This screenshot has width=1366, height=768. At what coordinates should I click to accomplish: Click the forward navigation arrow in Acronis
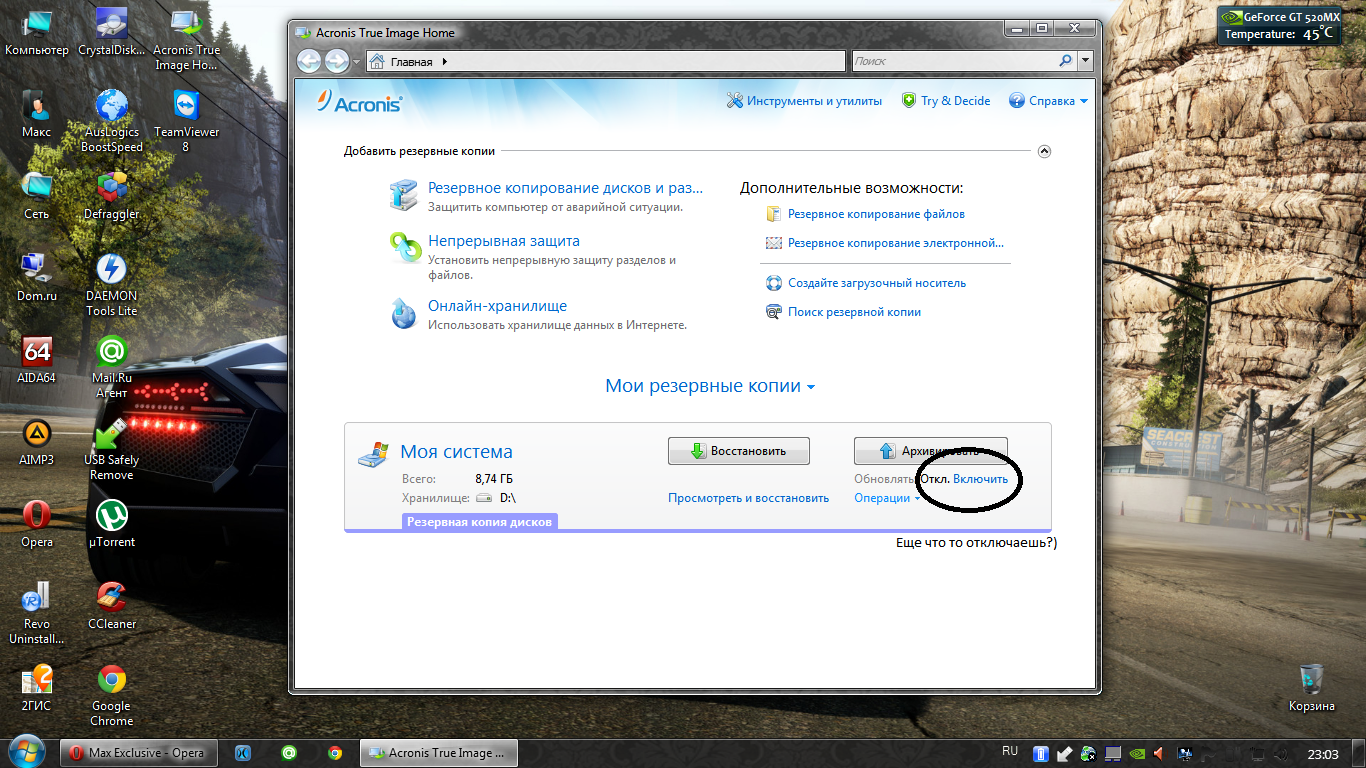click(x=337, y=61)
